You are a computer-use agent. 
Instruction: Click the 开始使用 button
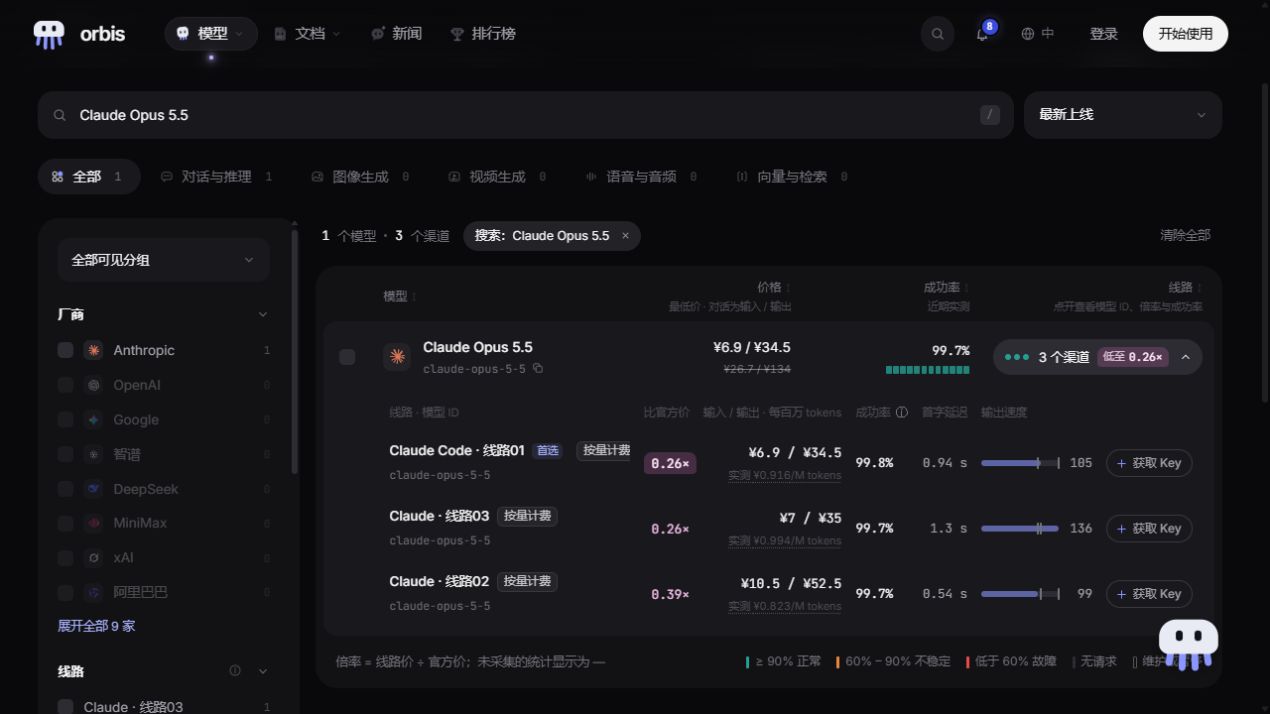[x=1185, y=34]
